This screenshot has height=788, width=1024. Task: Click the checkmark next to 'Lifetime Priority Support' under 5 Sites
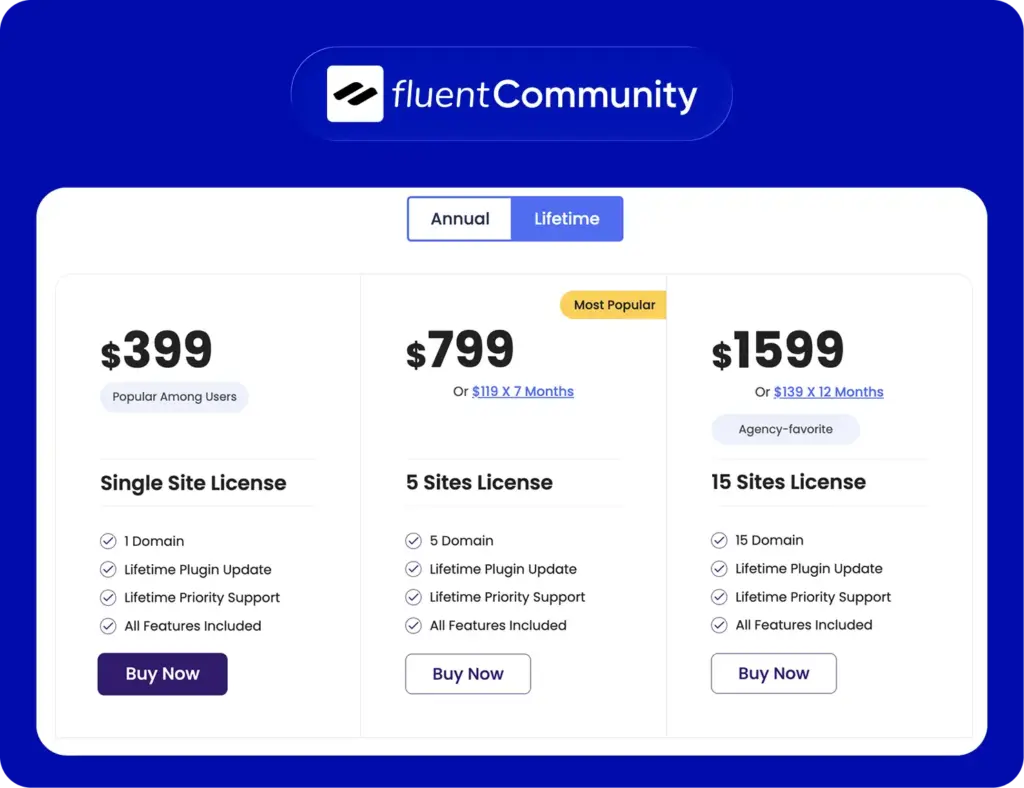click(413, 597)
